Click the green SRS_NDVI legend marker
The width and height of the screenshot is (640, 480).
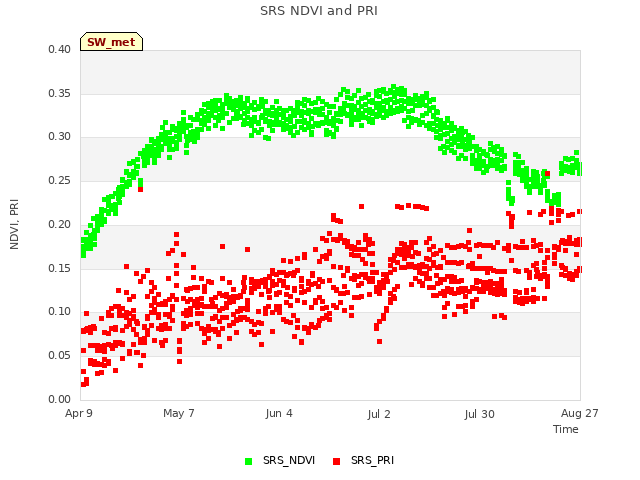tap(248, 461)
